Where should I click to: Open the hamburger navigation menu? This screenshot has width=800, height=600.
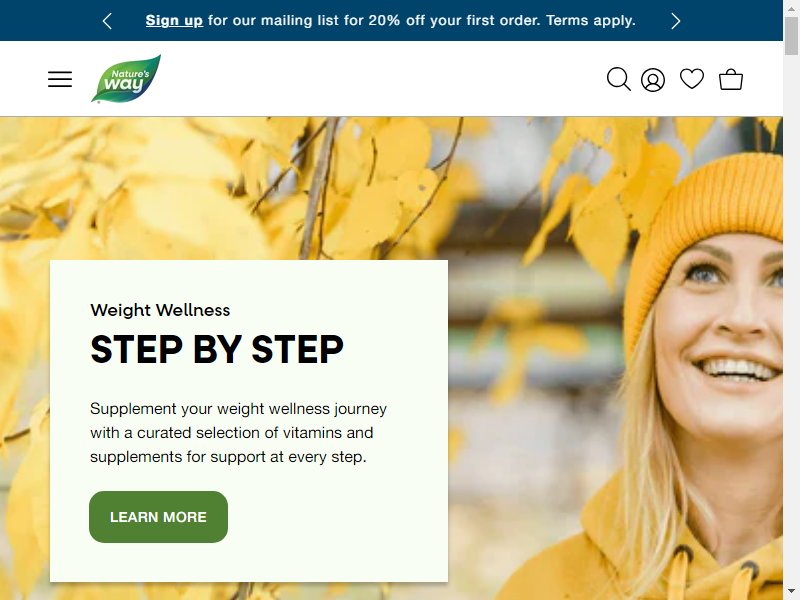click(x=60, y=79)
